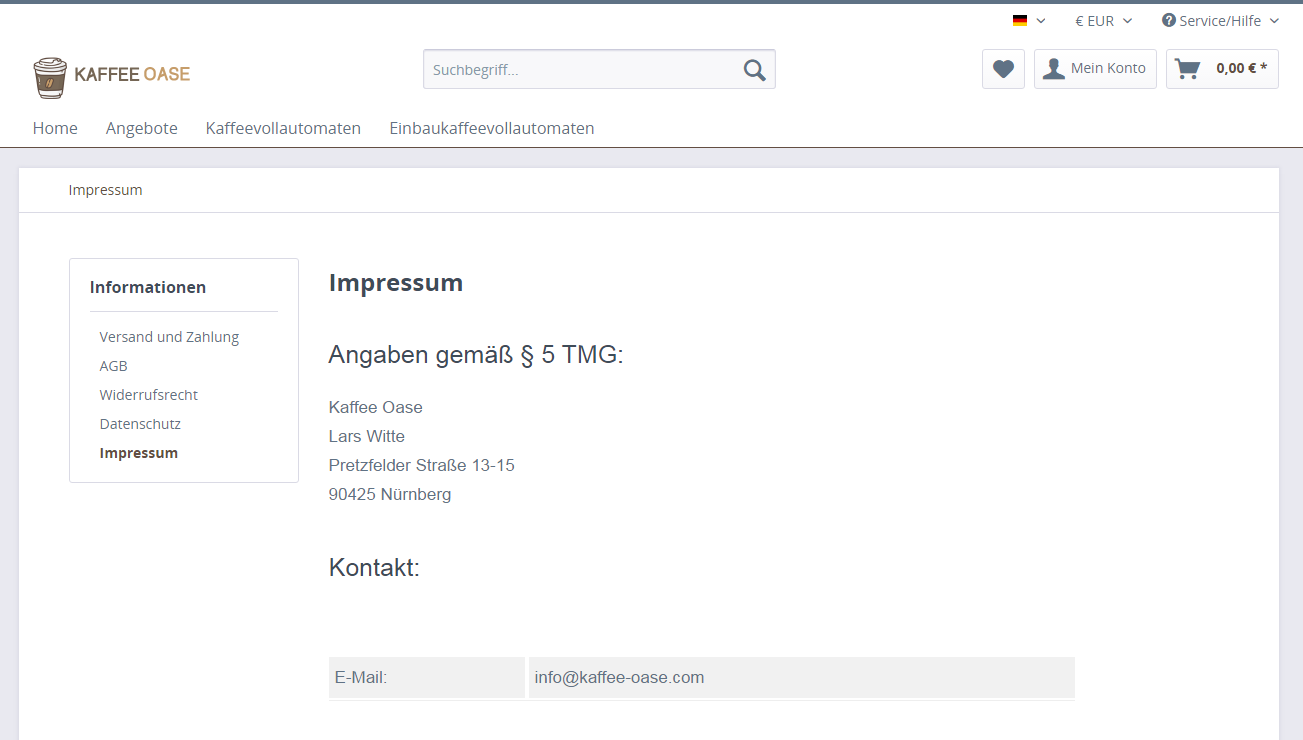Viewport: 1303px width, 740px height.
Task: Expand the language selection chevron
Action: [1041, 21]
